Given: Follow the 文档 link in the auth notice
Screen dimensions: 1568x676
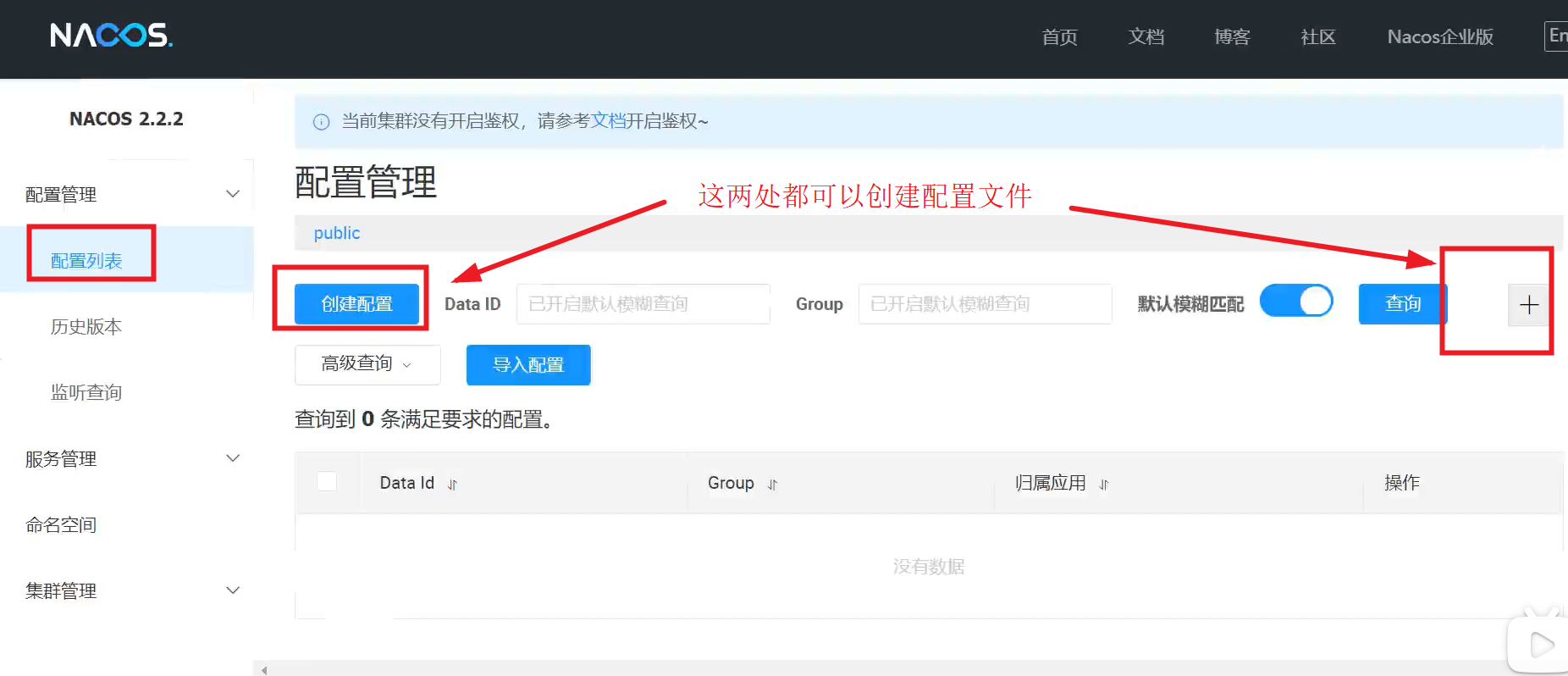Looking at the screenshot, I should tap(608, 121).
